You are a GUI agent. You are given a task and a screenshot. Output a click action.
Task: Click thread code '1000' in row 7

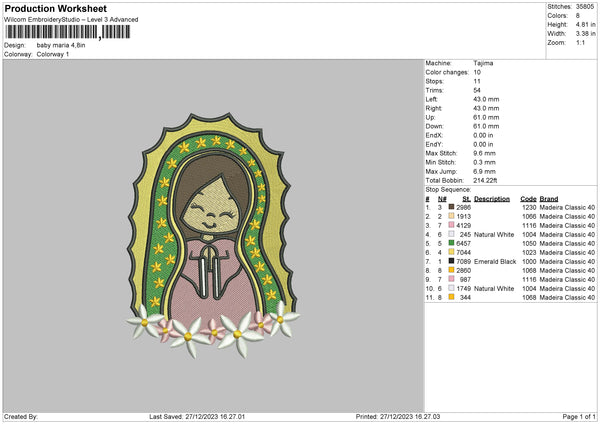coord(529,261)
